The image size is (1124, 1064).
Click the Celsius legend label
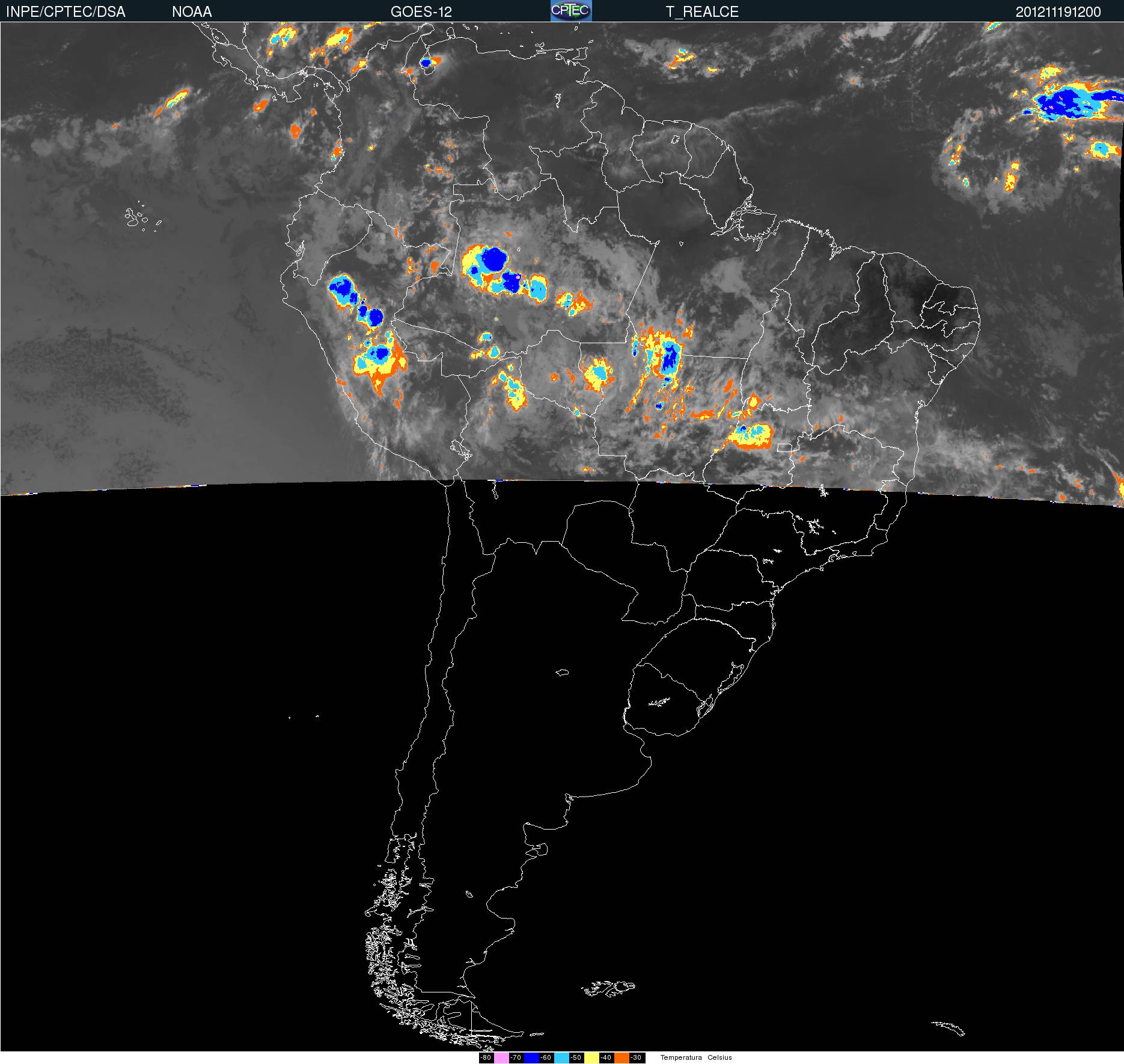click(x=719, y=1058)
